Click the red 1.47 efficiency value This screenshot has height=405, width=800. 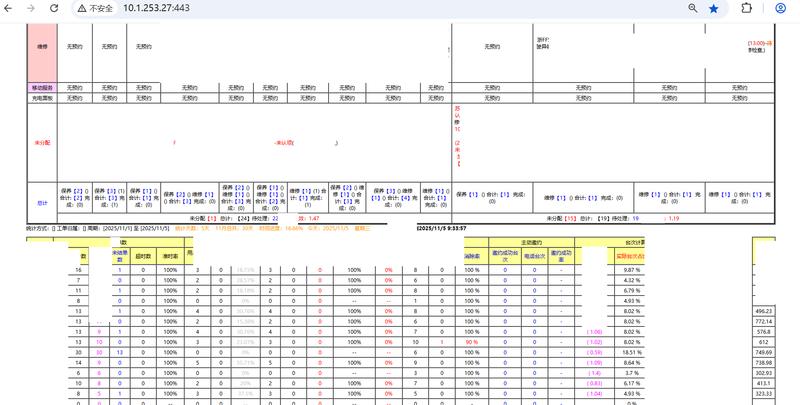(x=314, y=218)
